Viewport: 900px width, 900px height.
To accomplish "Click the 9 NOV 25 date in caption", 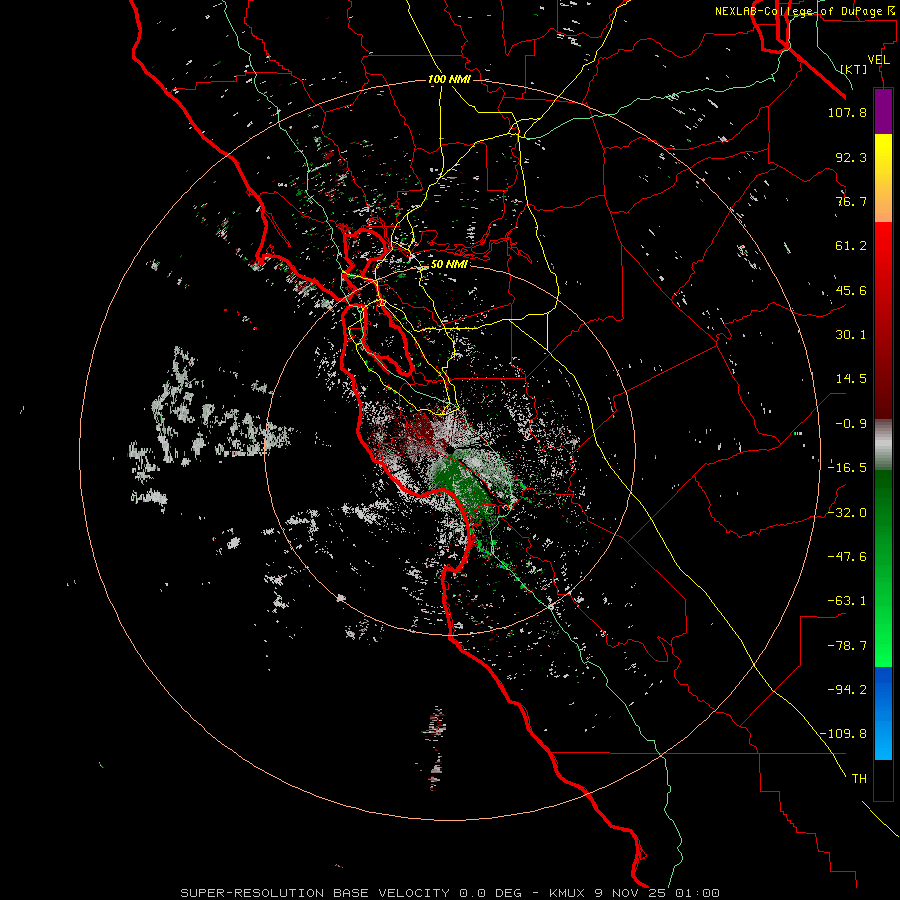I will (631, 893).
